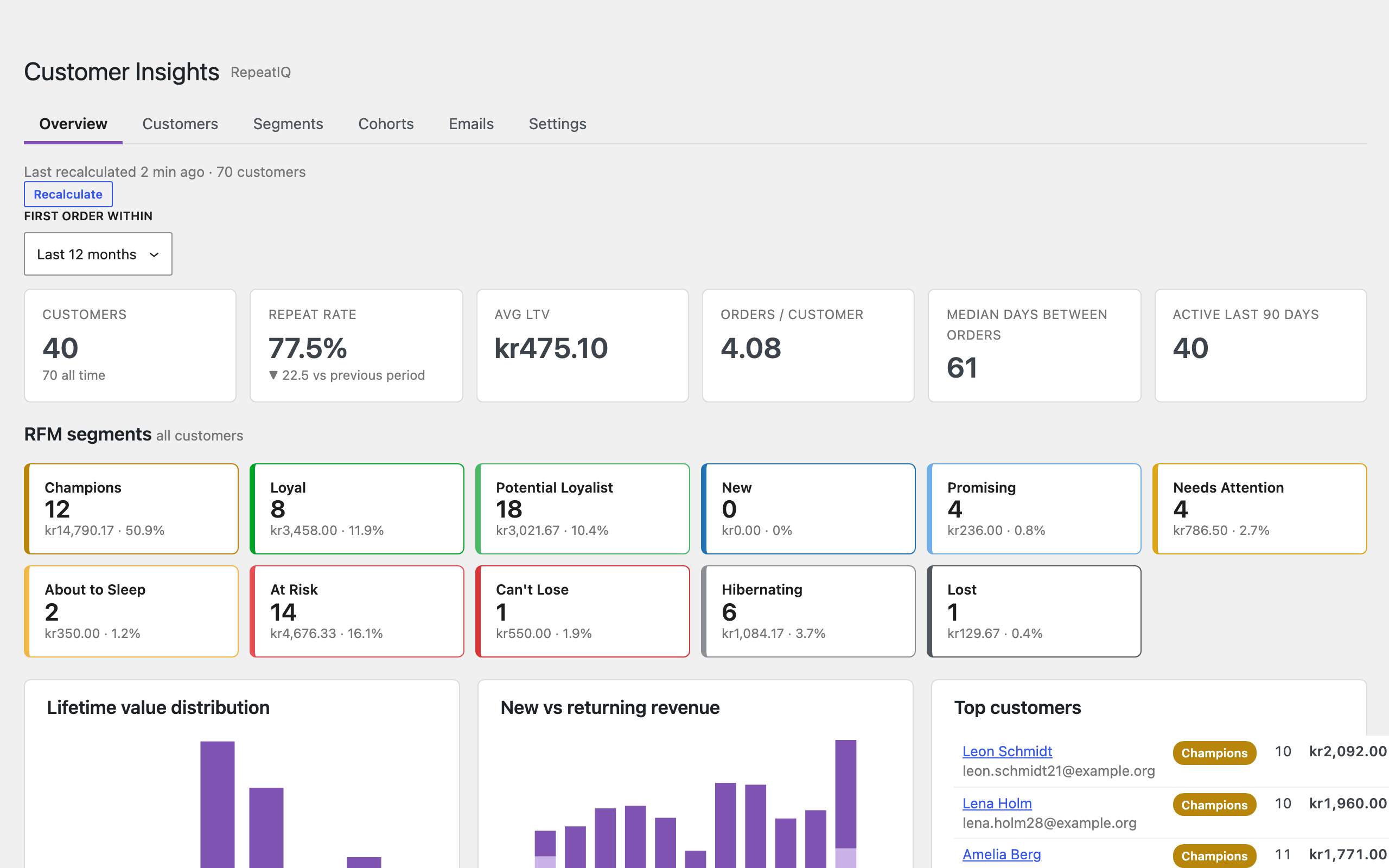The image size is (1389, 868).
Task: Switch to the Overview tab
Action: [73, 124]
